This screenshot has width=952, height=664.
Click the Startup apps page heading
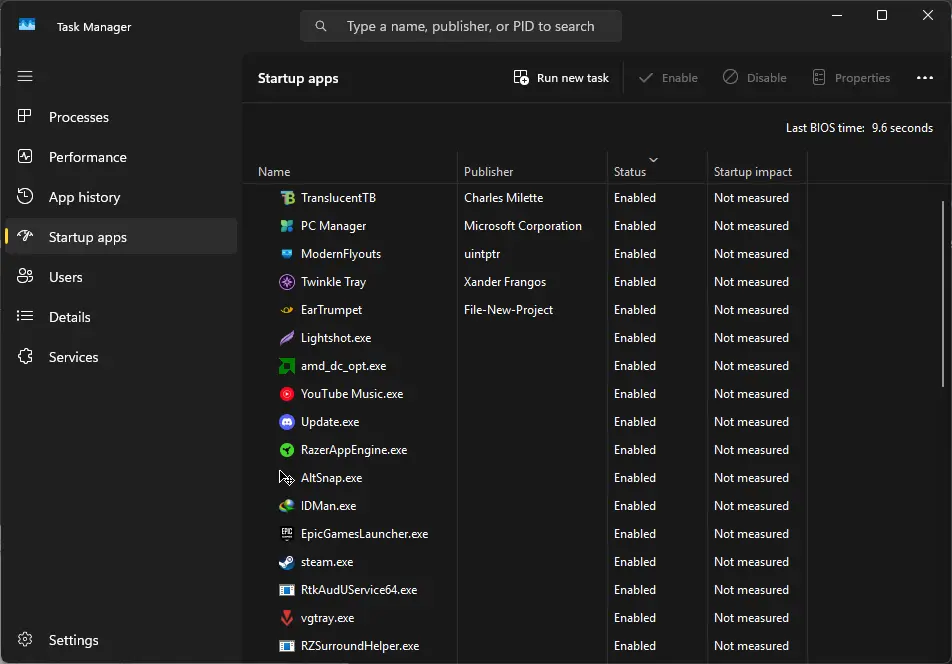[x=298, y=78]
